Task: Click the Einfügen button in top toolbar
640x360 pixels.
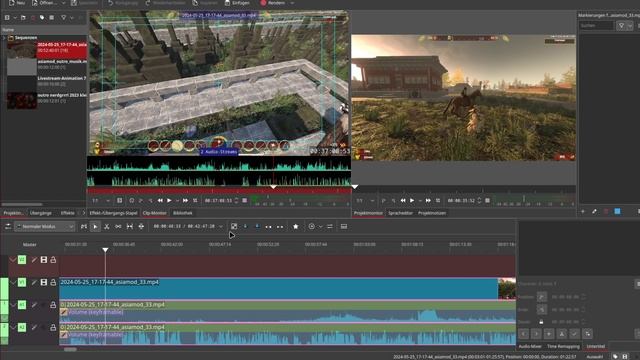Action: [237, 3]
